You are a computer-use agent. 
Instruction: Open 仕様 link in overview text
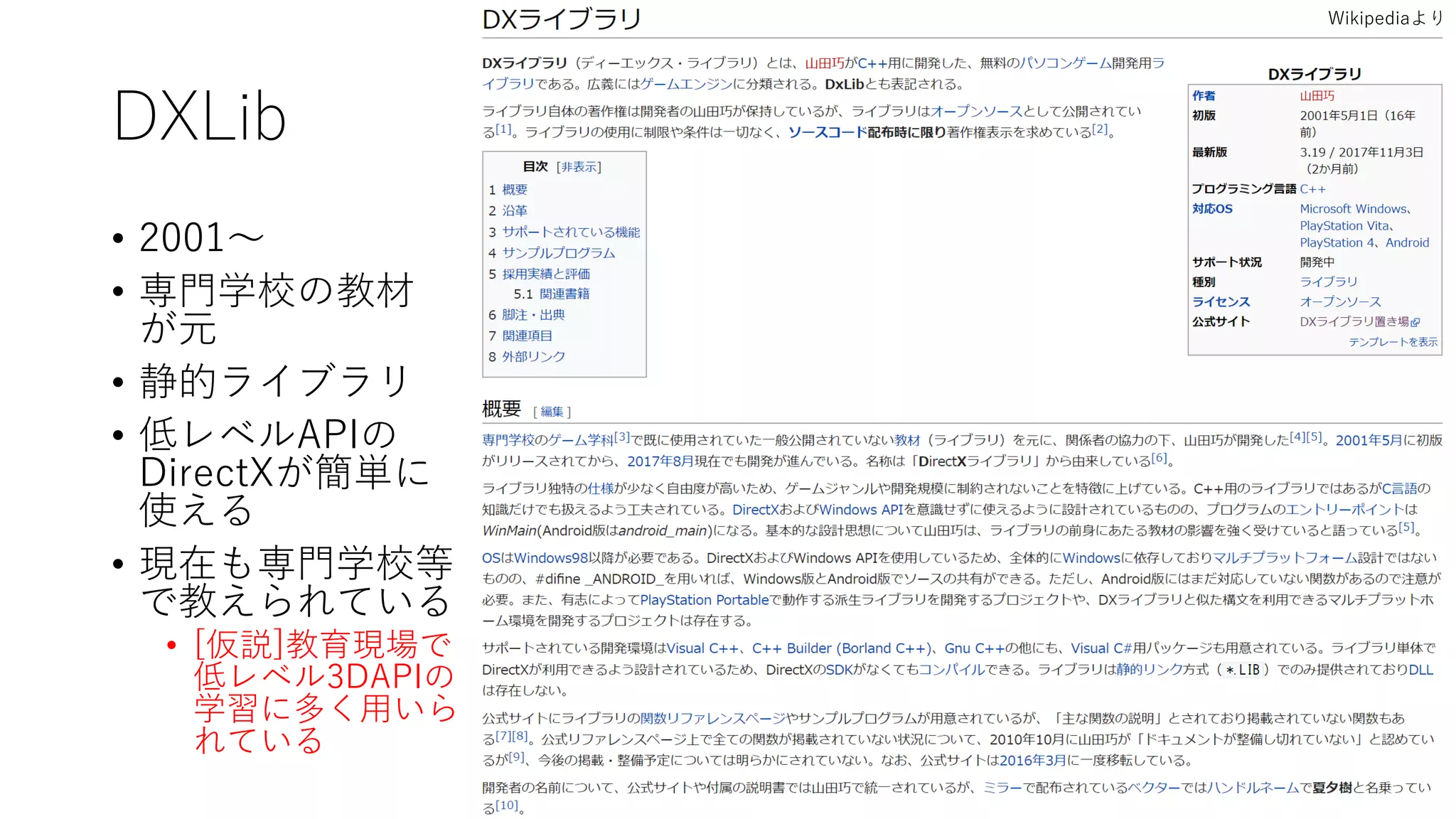[601, 488]
